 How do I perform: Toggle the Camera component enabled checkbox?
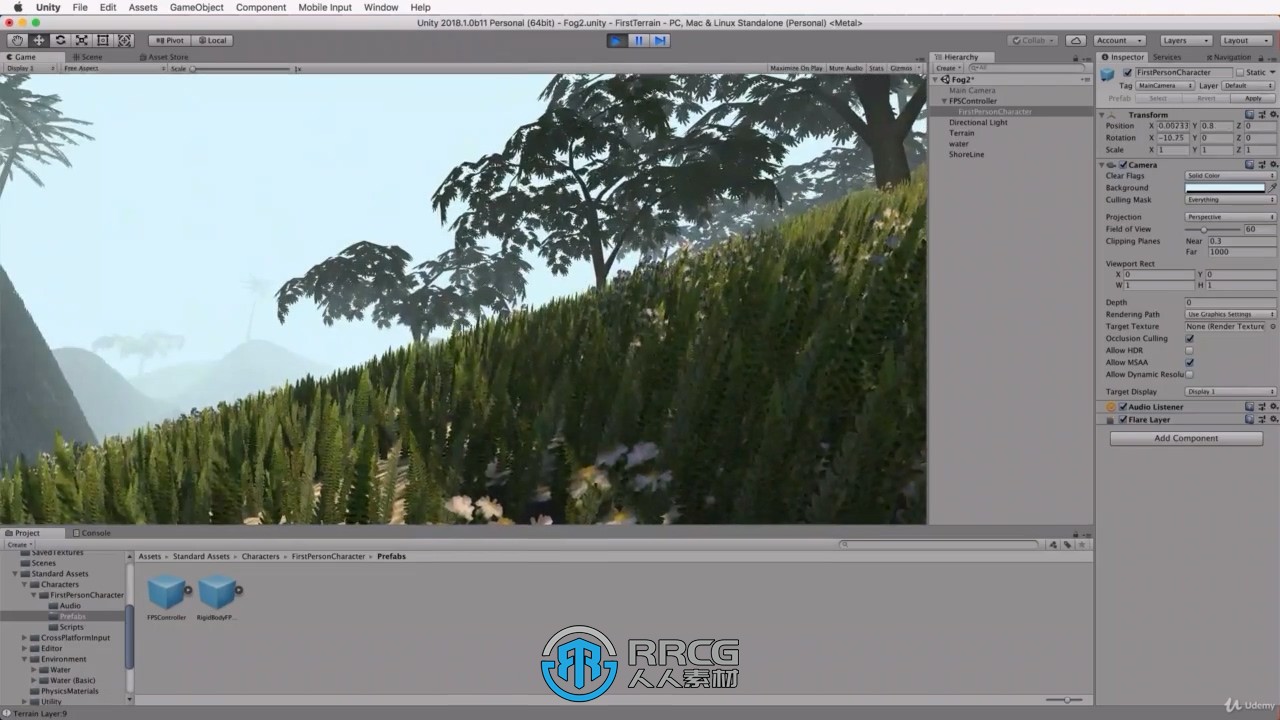(1123, 165)
